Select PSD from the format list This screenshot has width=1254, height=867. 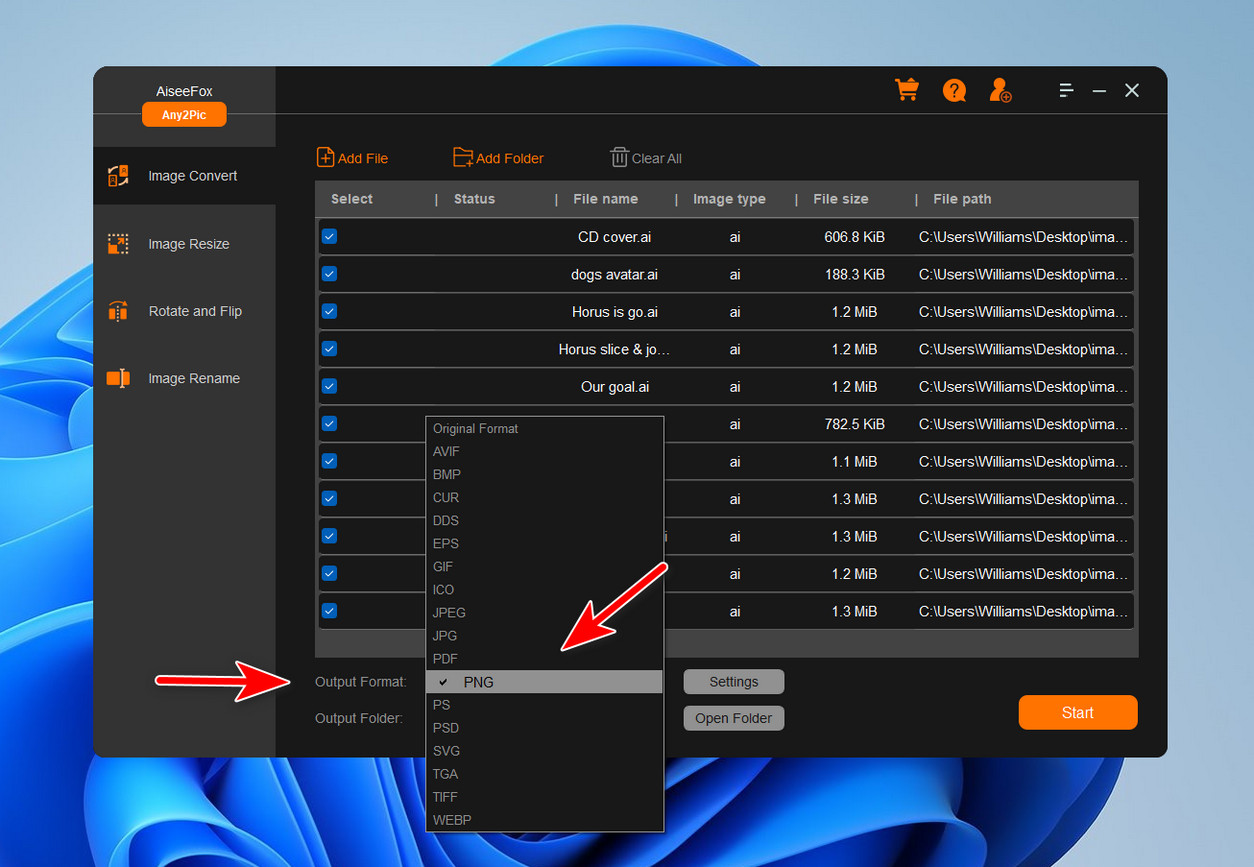(544, 728)
